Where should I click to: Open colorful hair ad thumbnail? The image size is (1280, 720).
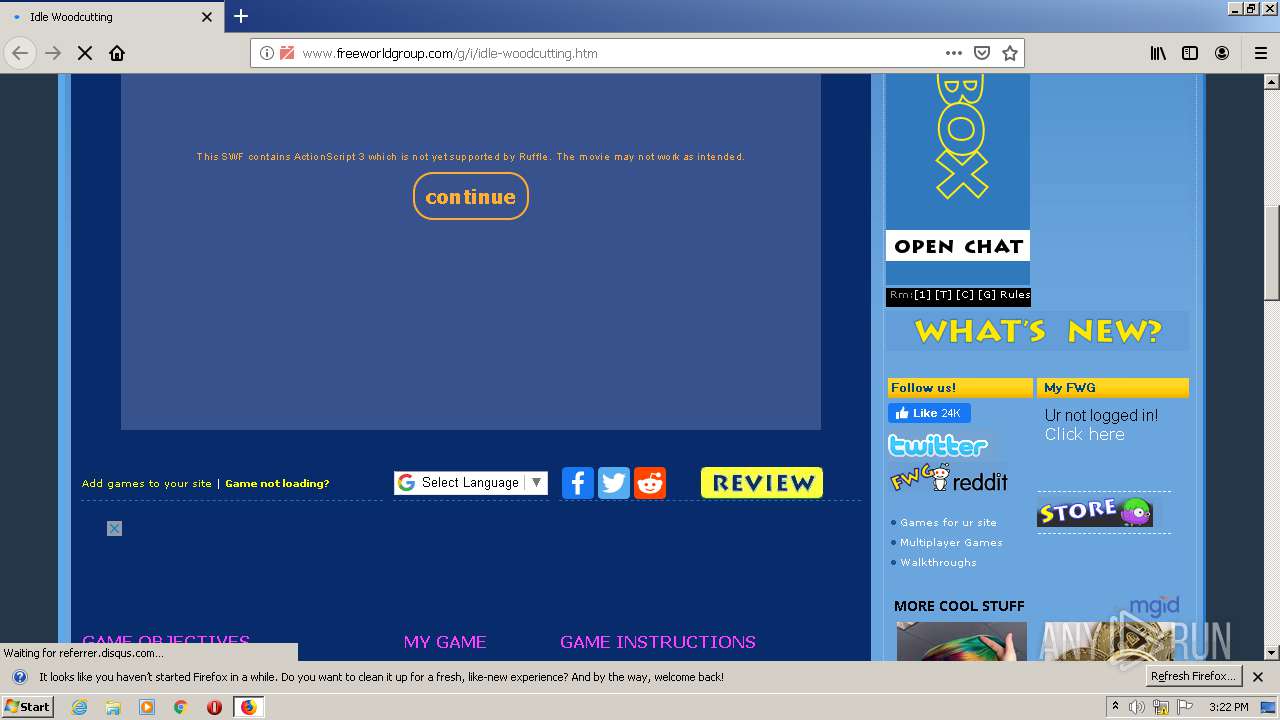(x=961, y=641)
